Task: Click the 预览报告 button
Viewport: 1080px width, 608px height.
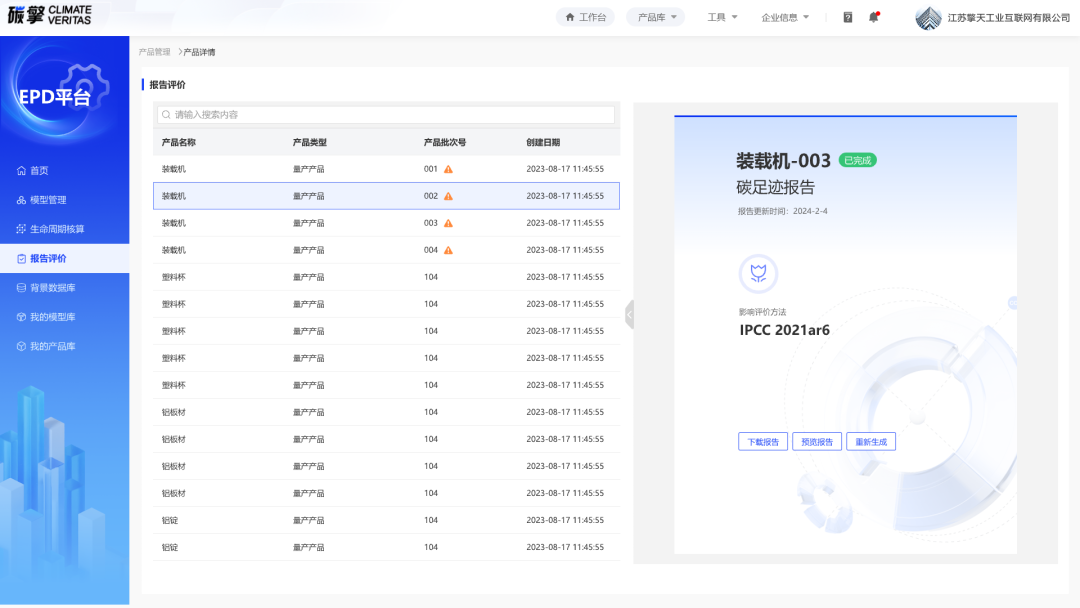Action: [x=817, y=442]
